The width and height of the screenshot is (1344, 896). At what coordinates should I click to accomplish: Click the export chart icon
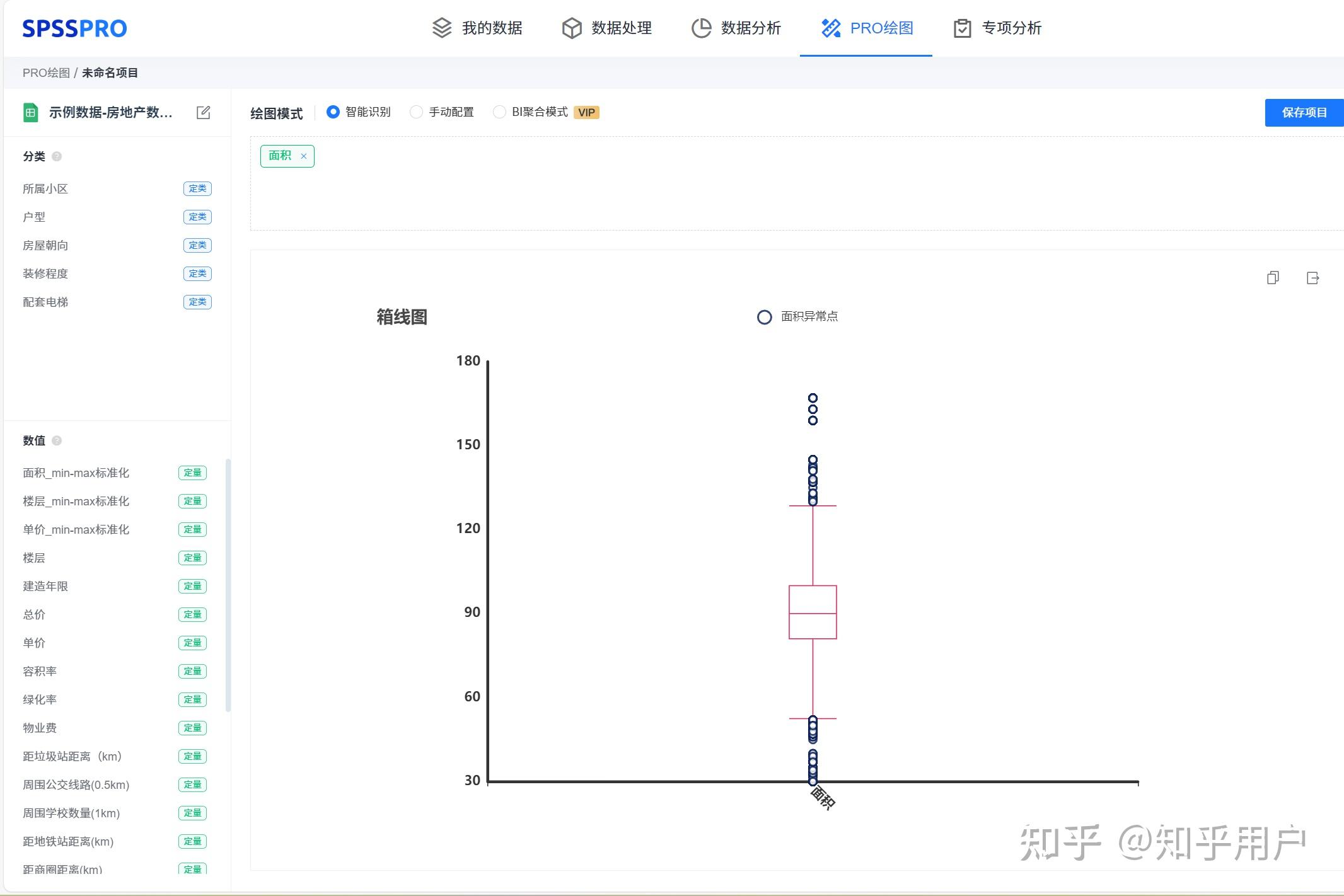coord(1312,278)
